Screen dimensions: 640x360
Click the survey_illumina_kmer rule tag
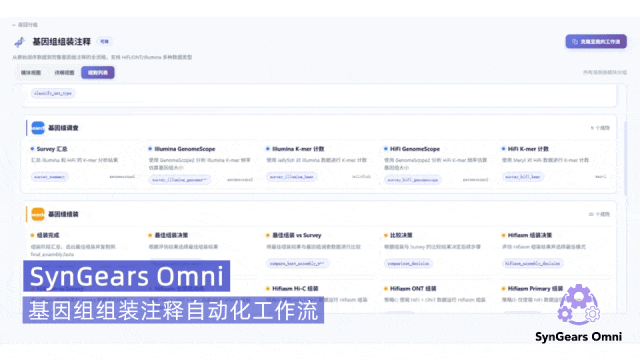pos(291,177)
